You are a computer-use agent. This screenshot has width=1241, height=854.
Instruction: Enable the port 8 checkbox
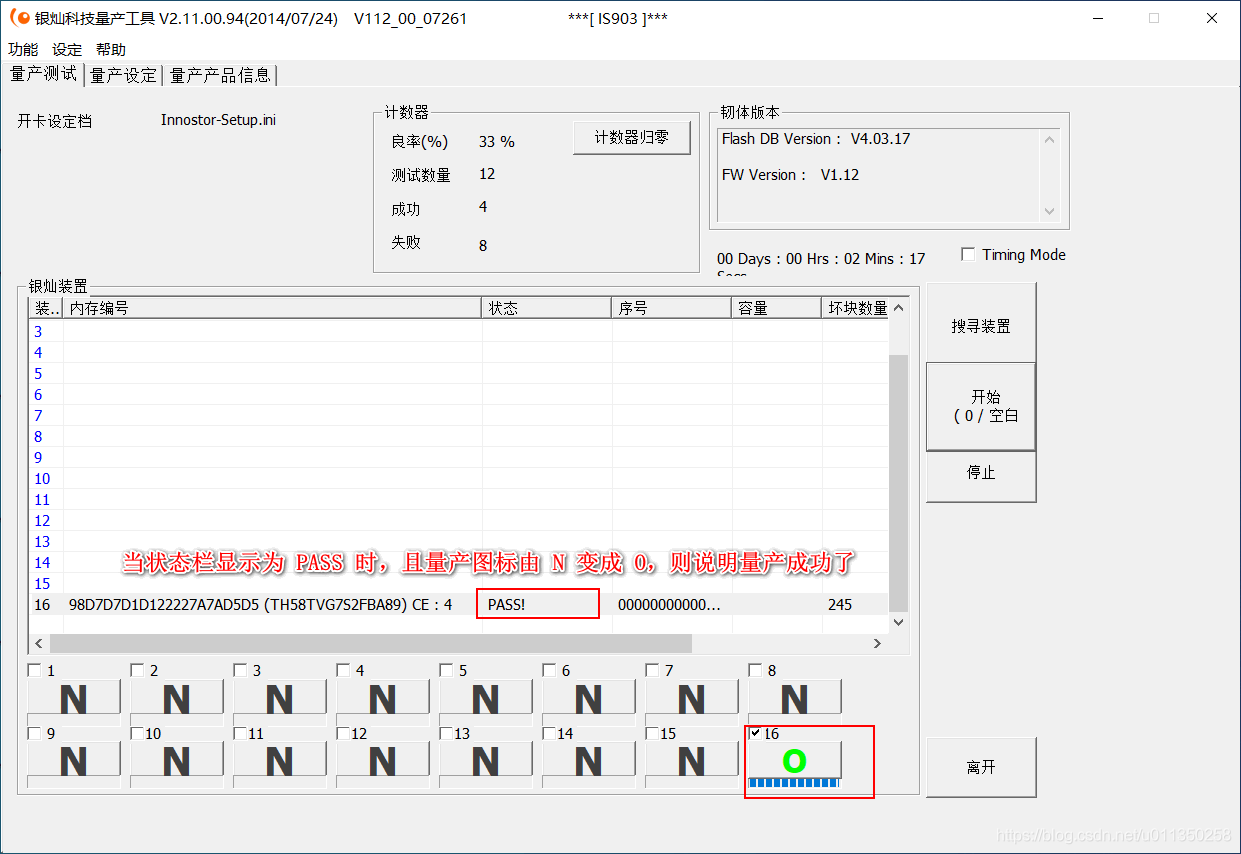point(756,670)
